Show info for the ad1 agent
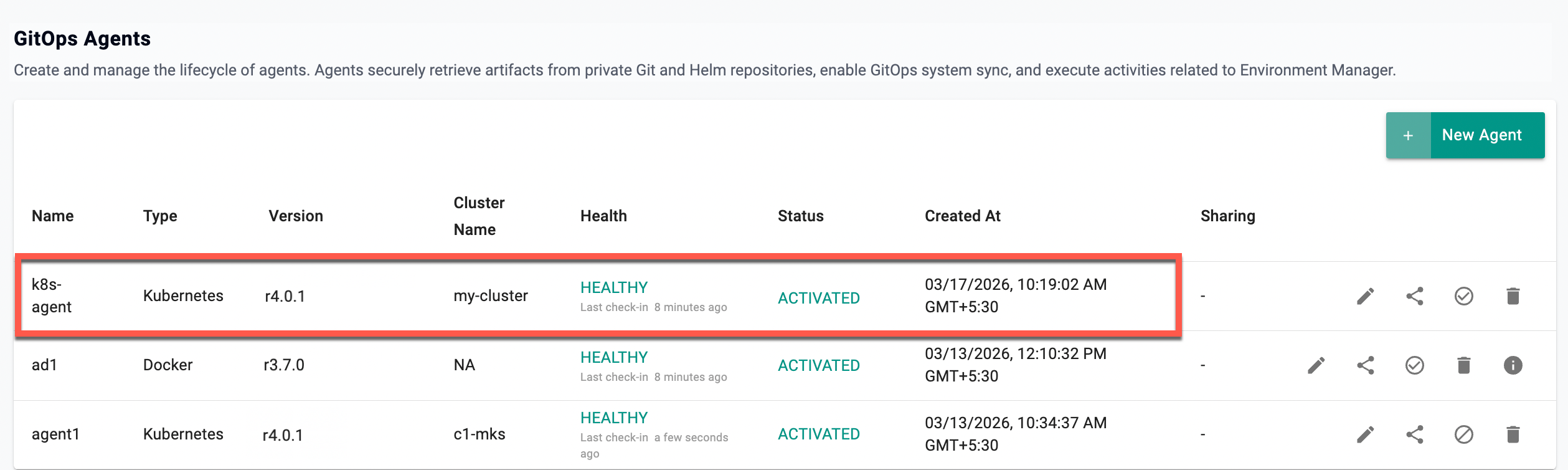The image size is (1568, 470). tap(1513, 365)
